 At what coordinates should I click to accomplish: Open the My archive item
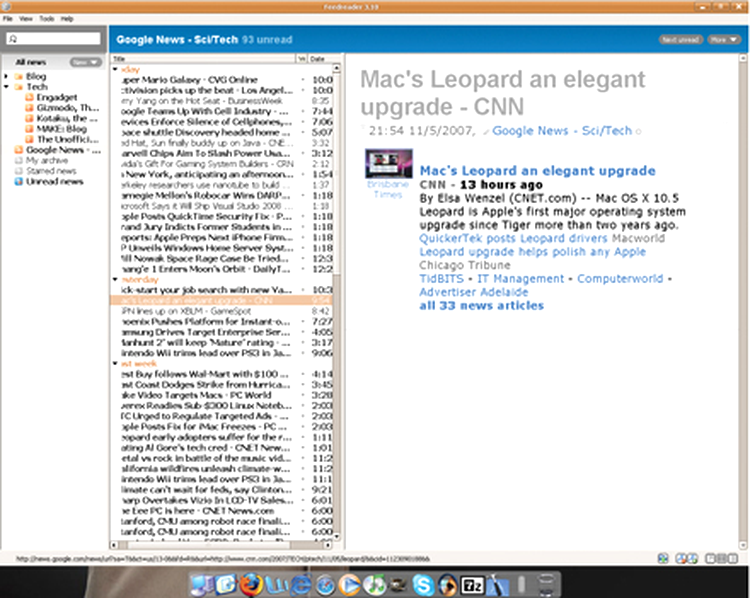click(47, 160)
